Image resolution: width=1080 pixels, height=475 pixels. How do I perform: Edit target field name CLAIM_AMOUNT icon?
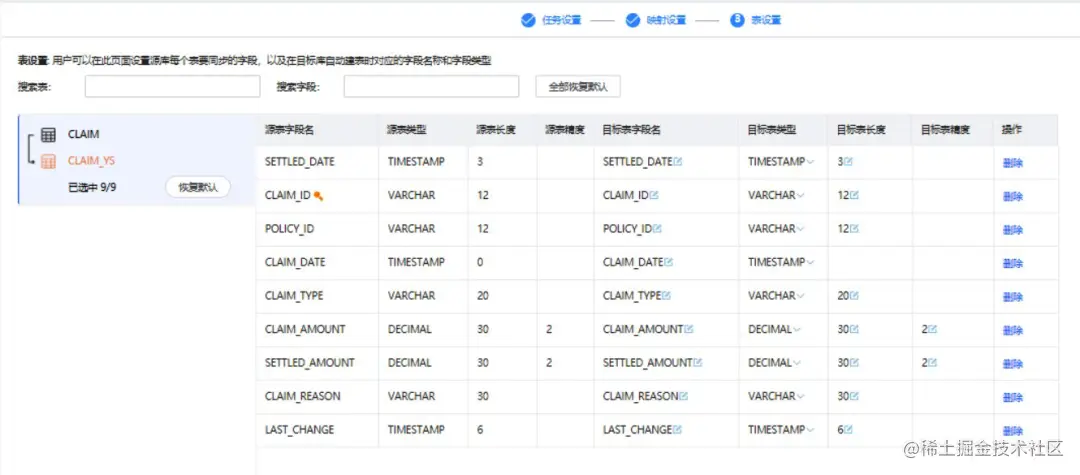tap(689, 330)
